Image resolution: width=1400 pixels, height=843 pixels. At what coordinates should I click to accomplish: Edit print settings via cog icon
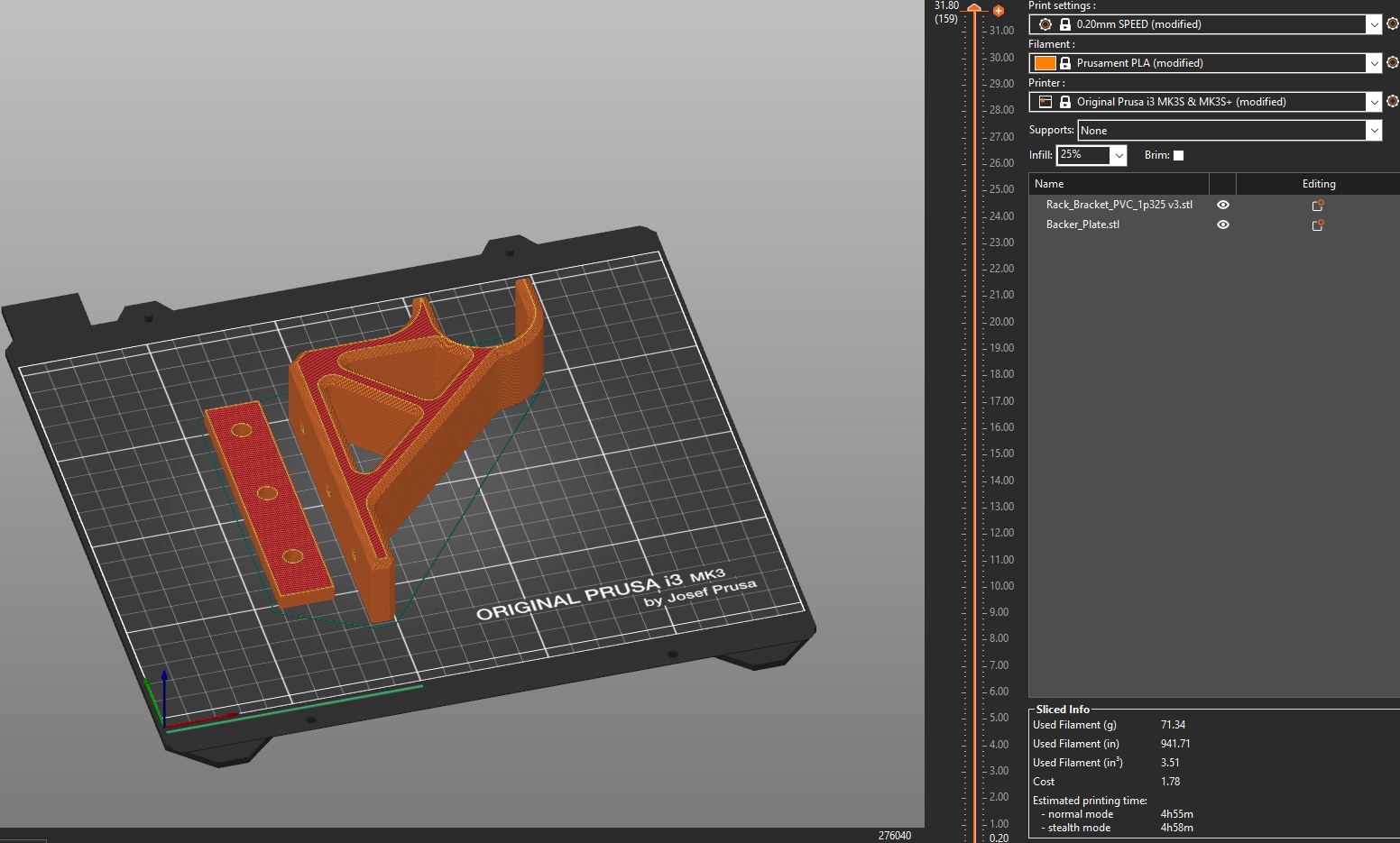1392,24
